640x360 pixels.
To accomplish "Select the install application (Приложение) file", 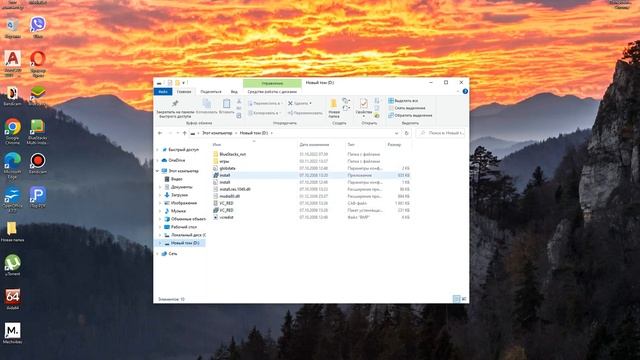I will tap(311, 175).
